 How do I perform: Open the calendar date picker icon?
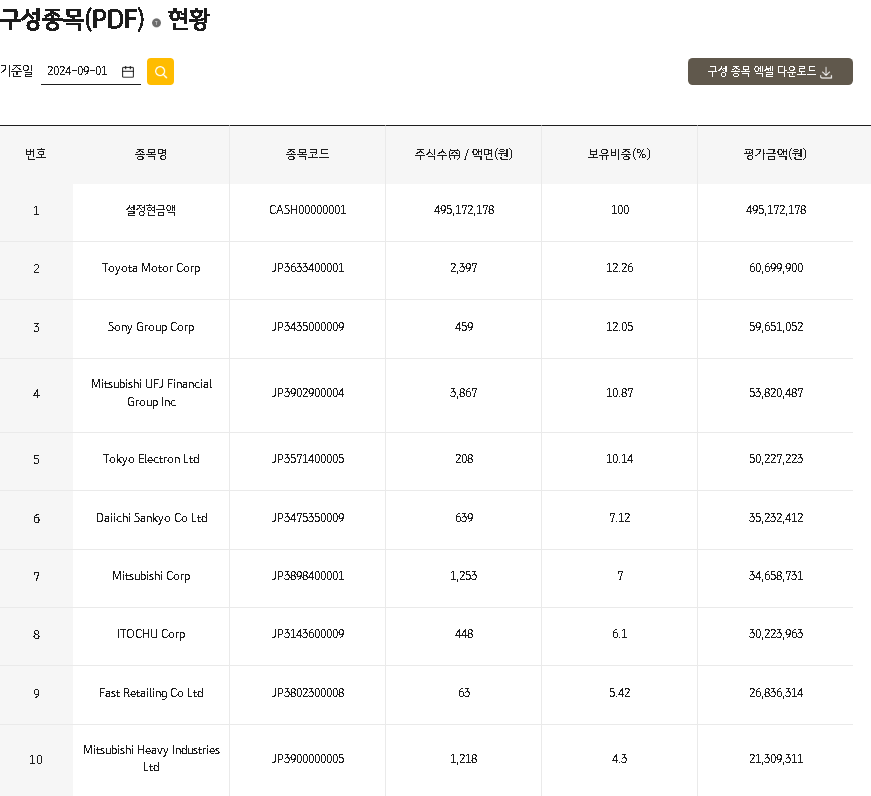[128, 72]
